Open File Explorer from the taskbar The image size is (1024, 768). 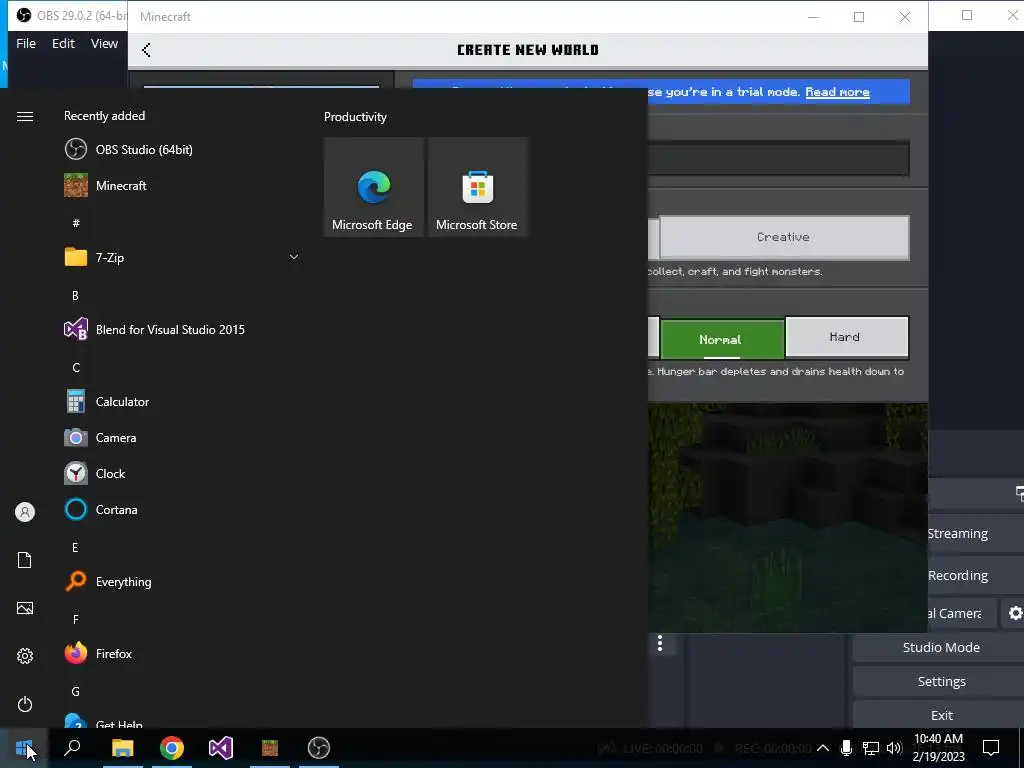pos(122,748)
